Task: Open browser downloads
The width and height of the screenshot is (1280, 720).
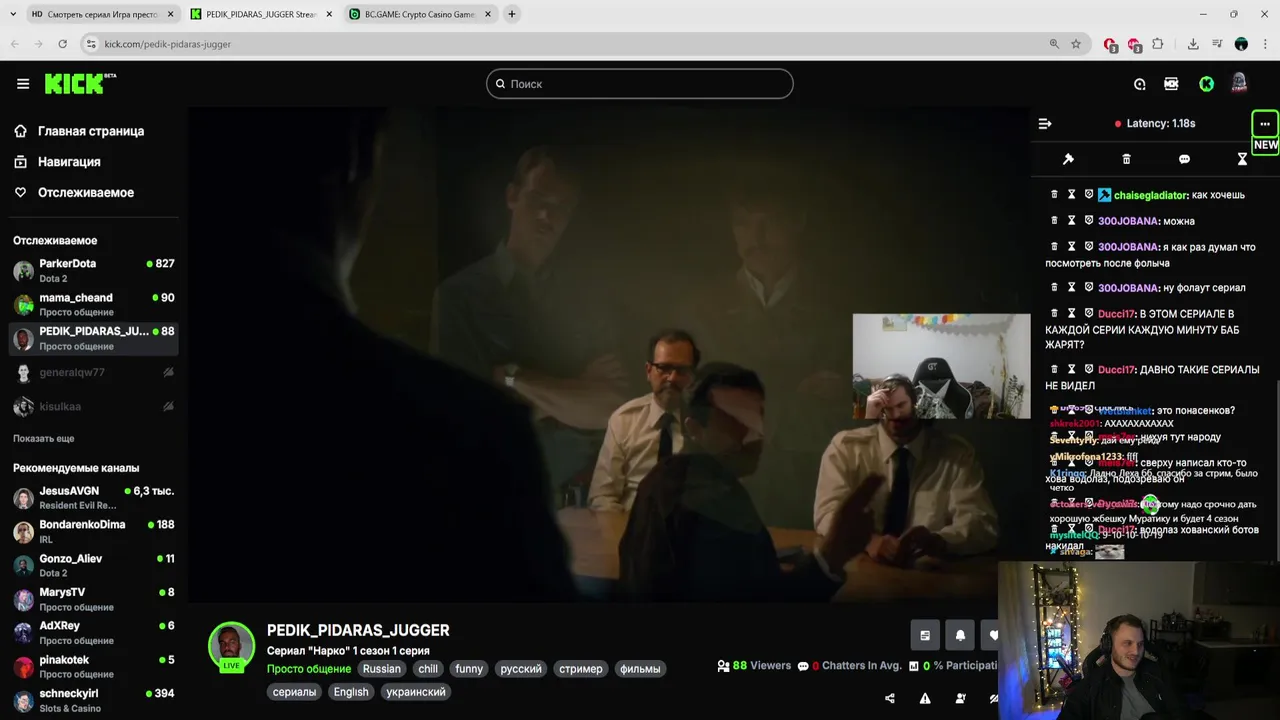Action: pos(1193,44)
